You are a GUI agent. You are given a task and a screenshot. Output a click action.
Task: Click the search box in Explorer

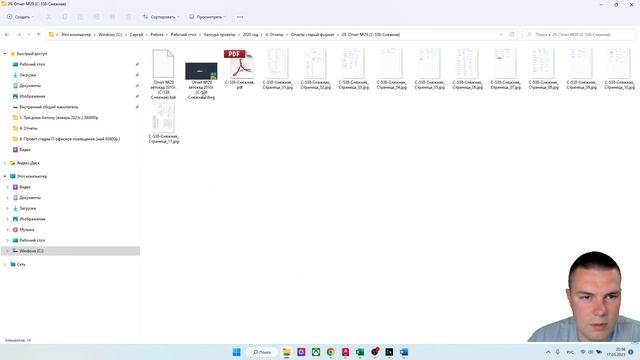click(x=579, y=35)
